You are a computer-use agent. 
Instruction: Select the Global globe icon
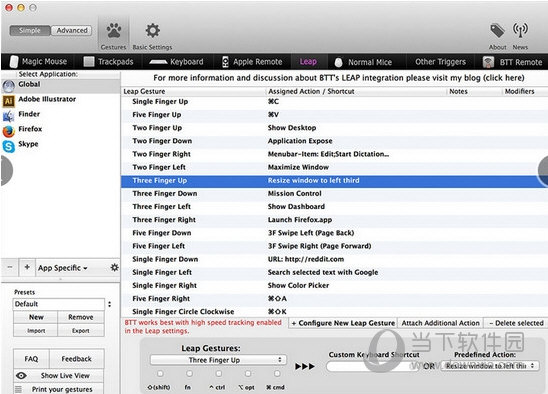tap(9, 86)
